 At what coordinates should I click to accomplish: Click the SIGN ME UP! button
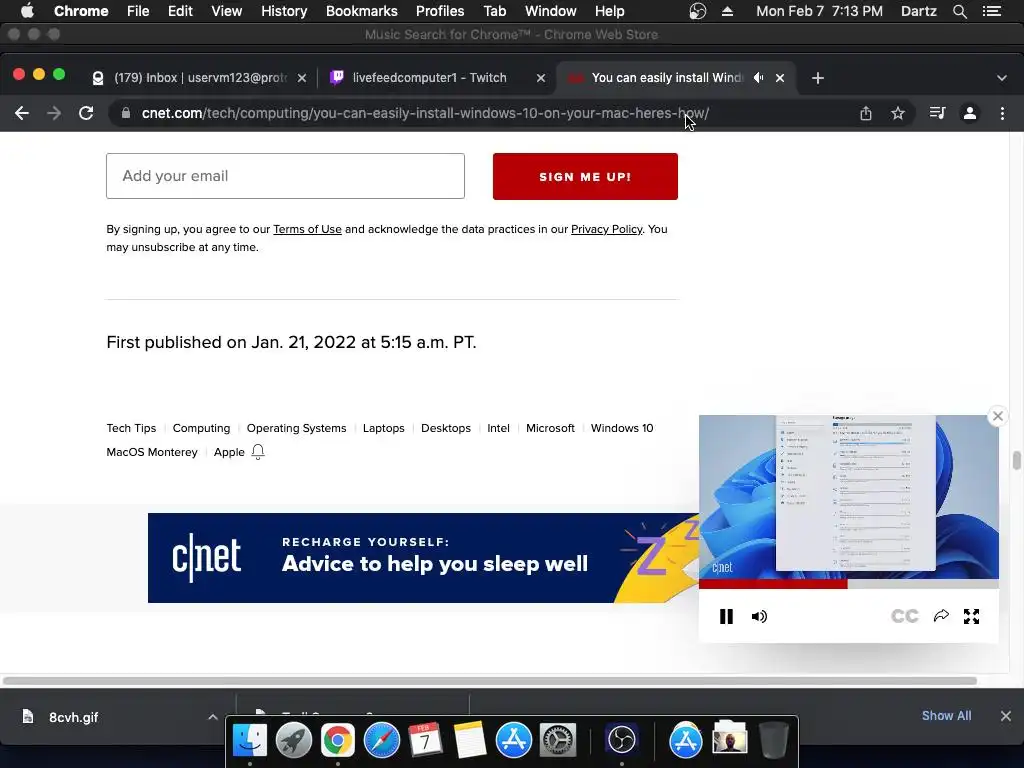coord(585,176)
